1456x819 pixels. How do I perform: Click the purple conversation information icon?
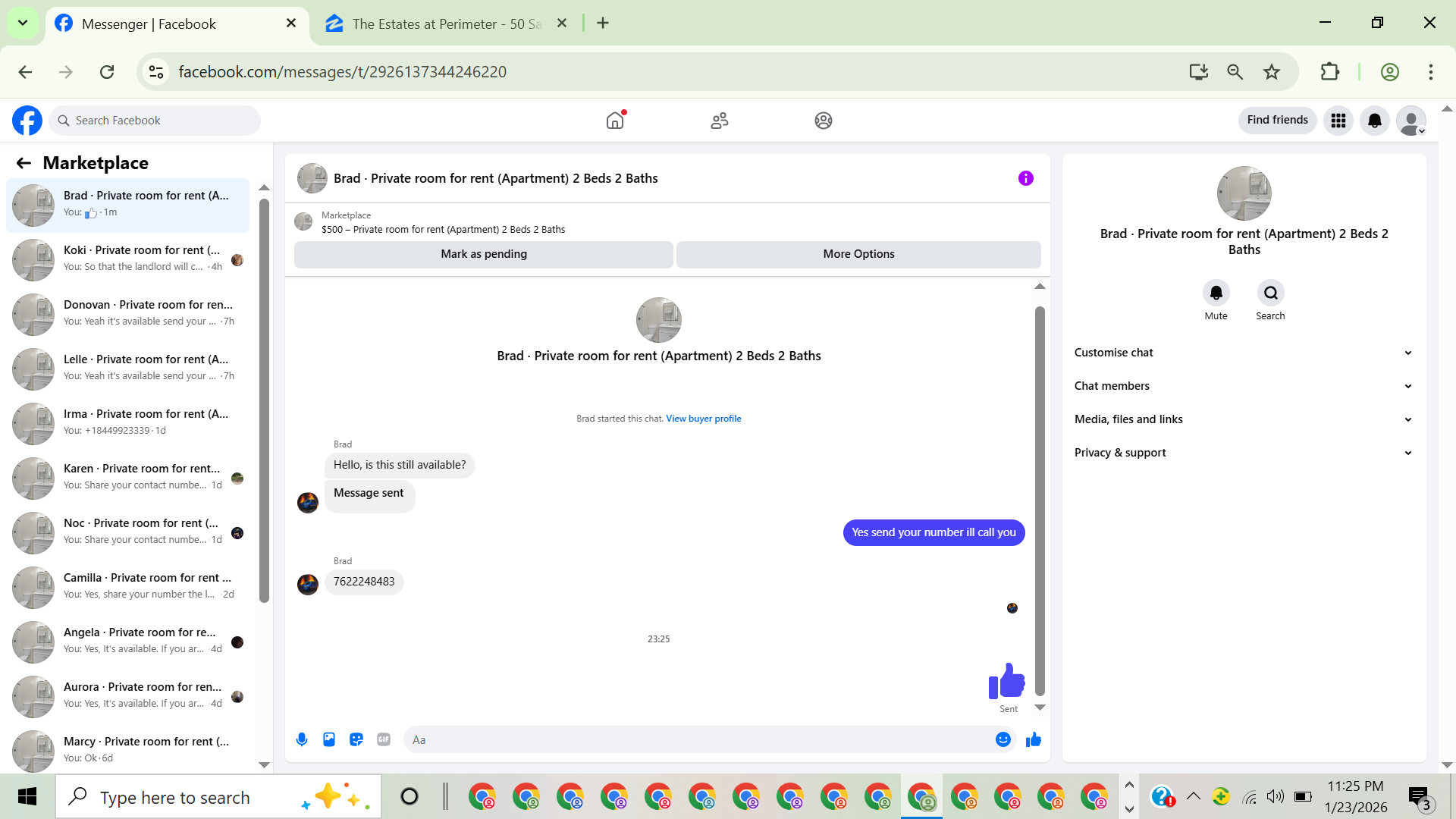(x=1025, y=178)
